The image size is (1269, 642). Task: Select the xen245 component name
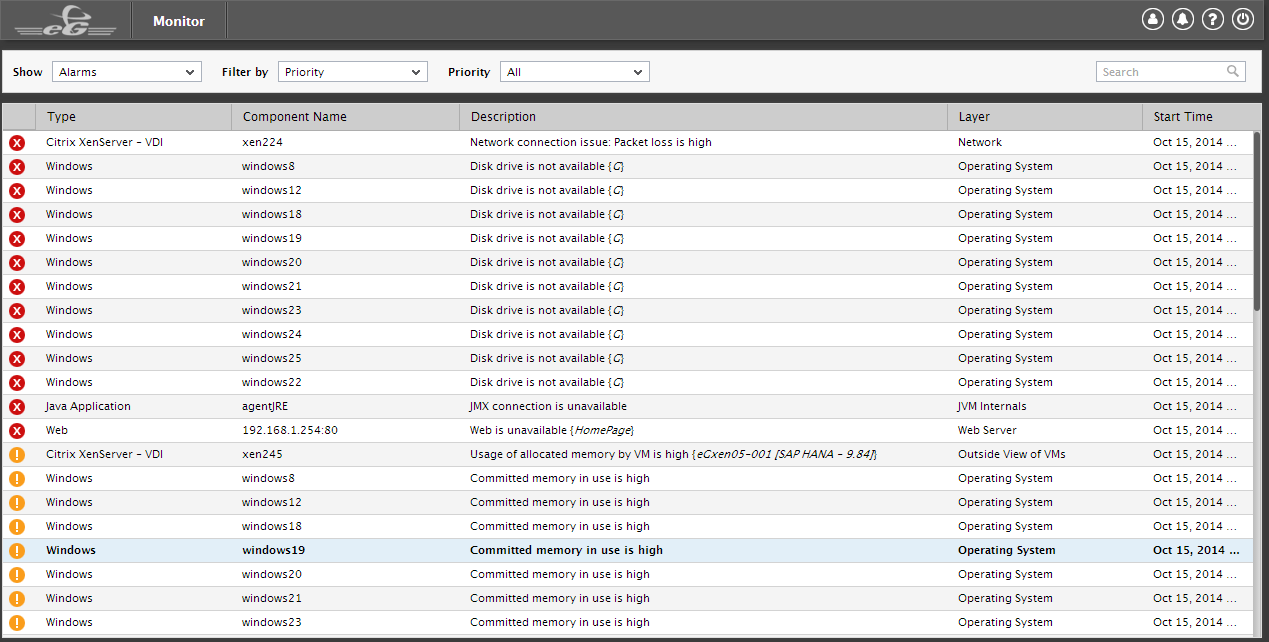tap(262, 454)
